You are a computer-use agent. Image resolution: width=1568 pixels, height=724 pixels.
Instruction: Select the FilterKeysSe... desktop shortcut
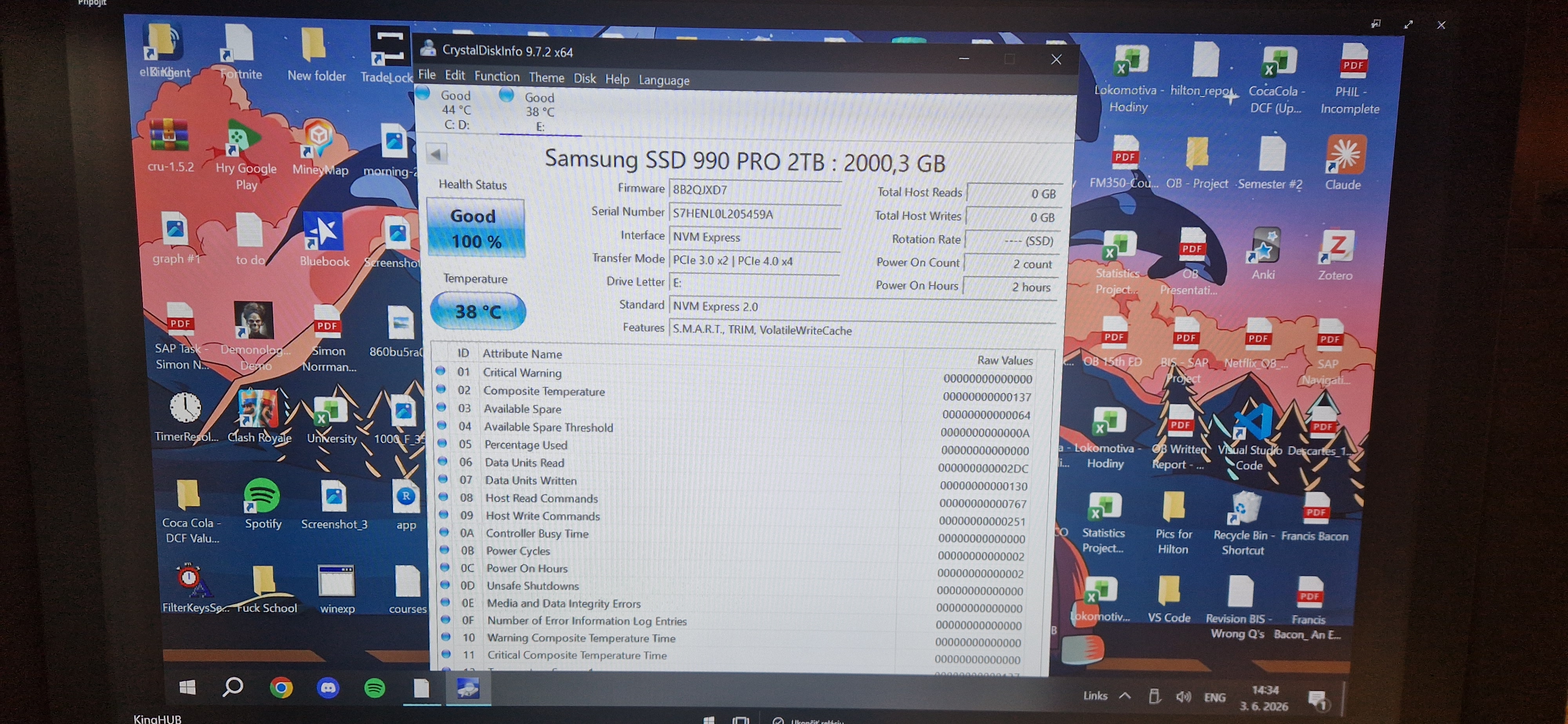[195, 588]
